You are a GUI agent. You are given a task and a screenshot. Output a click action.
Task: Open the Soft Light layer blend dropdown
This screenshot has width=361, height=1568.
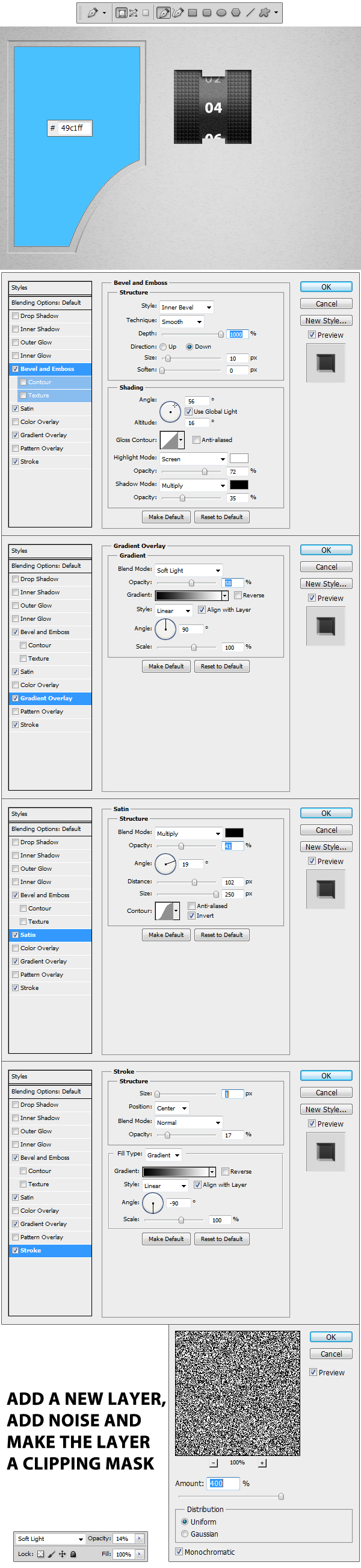tap(51, 1538)
